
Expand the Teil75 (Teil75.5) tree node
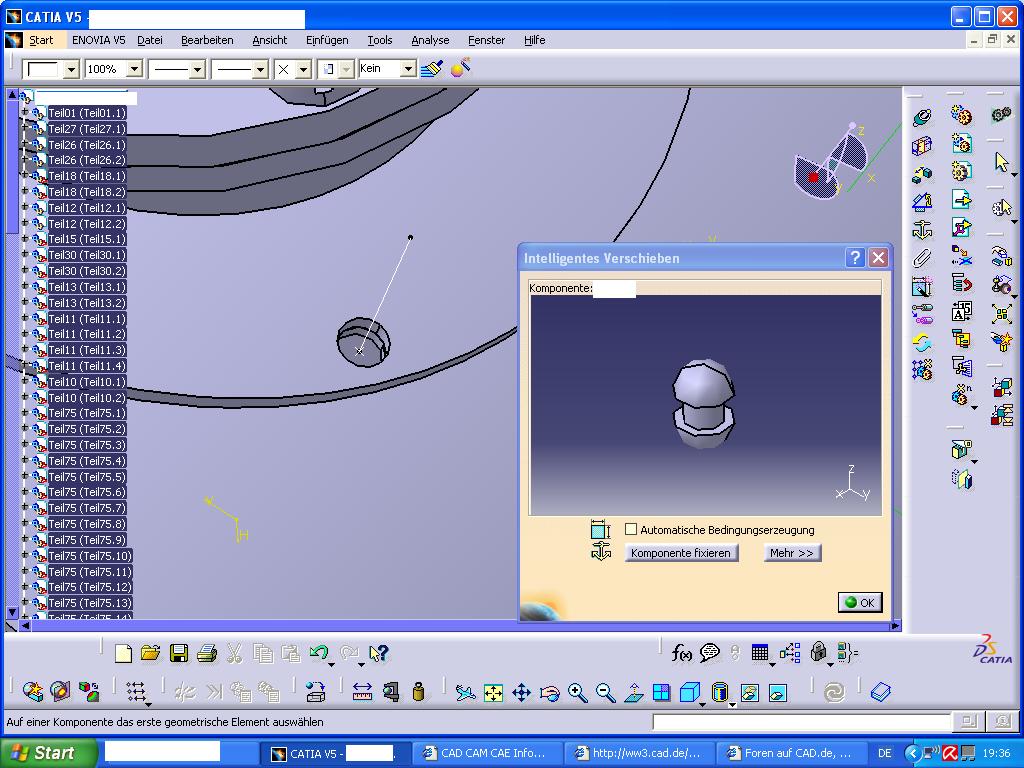[25, 476]
